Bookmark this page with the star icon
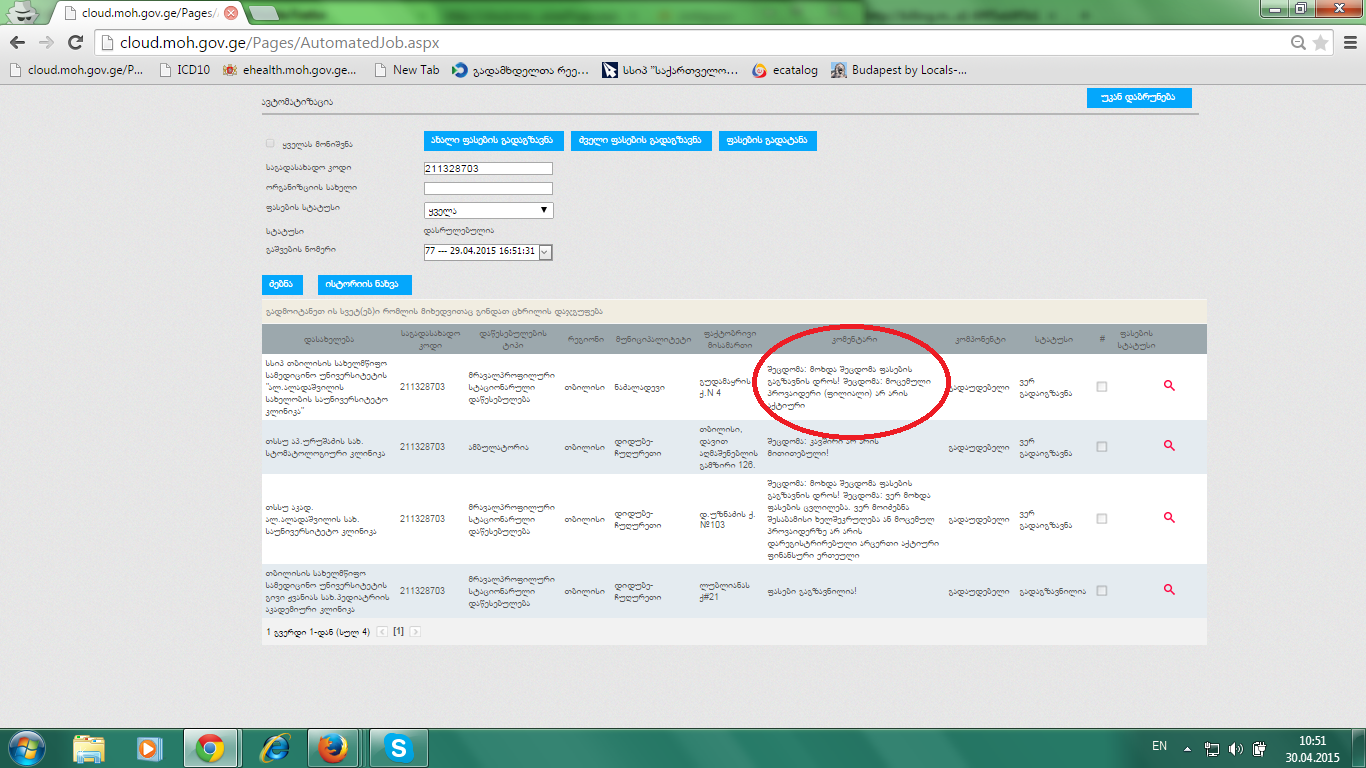This screenshot has width=1366, height=768. (x=1320, y=43)
